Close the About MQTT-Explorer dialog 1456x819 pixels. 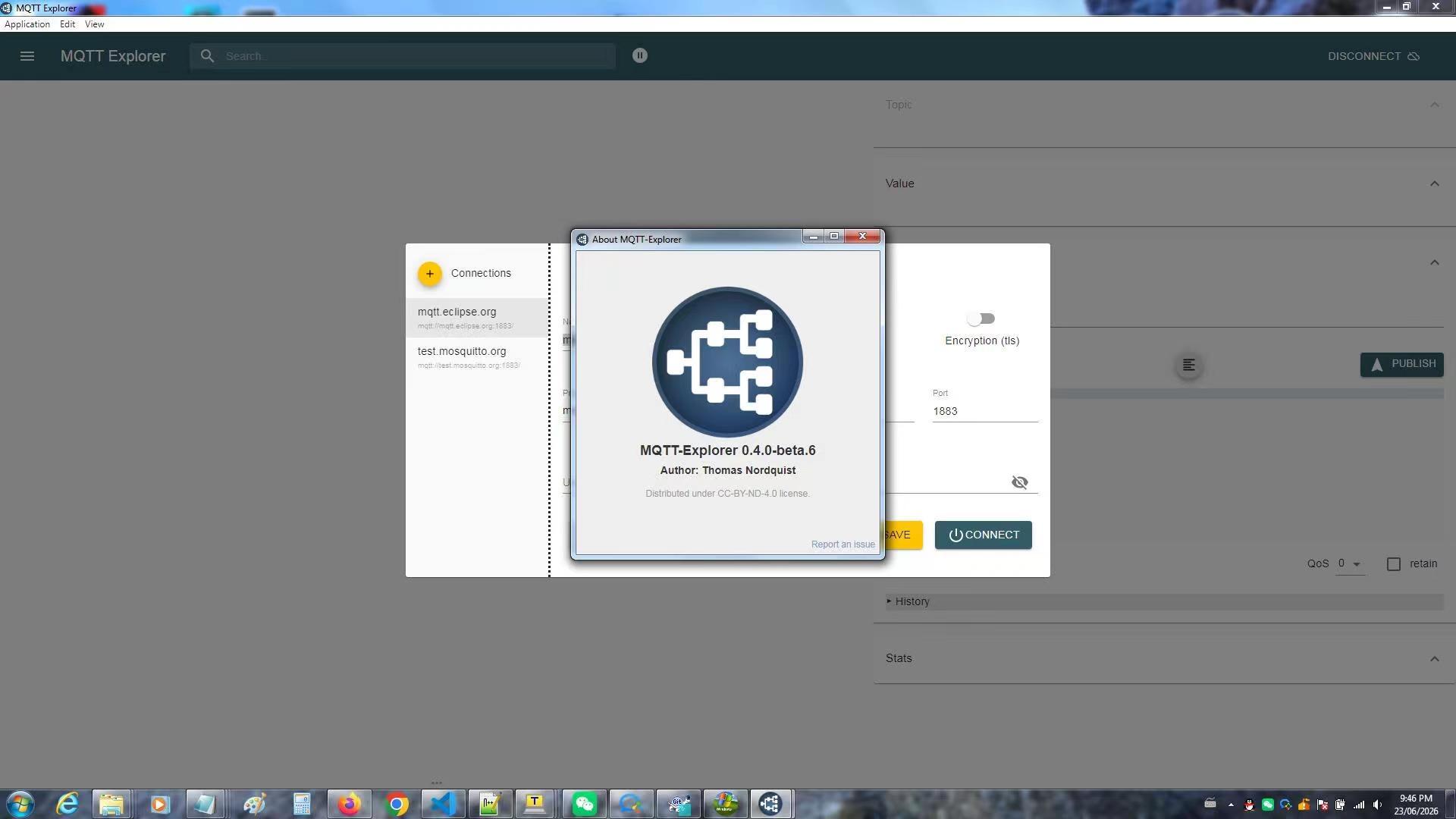[862, 237]
